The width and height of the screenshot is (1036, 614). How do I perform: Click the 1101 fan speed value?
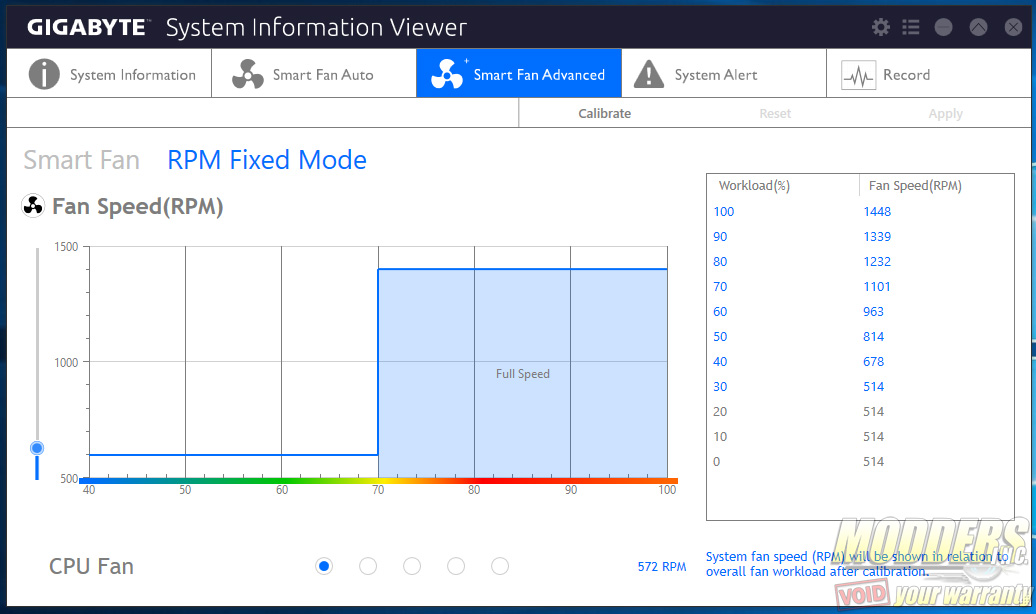[877, 287]
